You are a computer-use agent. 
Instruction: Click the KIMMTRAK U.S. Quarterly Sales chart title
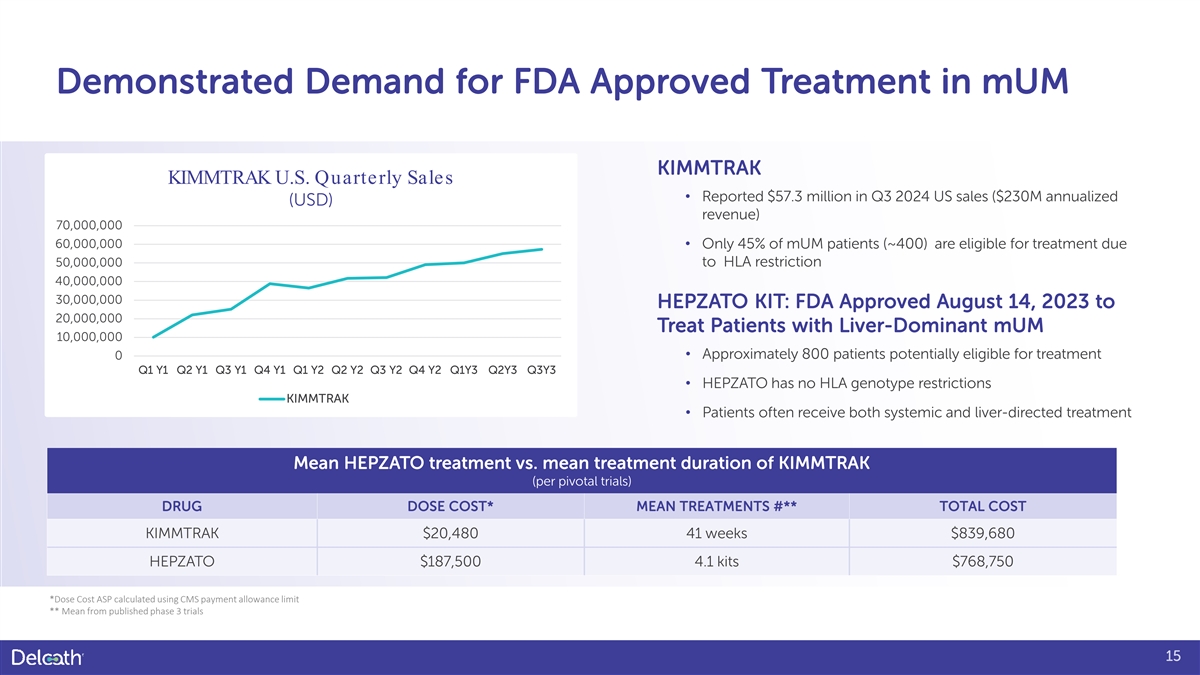[310, 178]
